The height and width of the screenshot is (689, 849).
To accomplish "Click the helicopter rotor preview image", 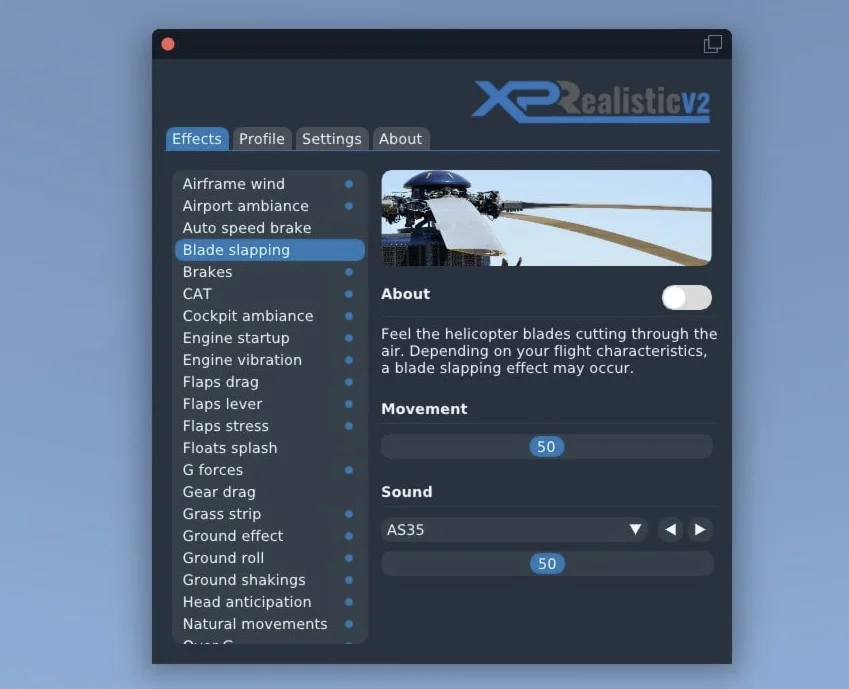I will tap(546, 218).
